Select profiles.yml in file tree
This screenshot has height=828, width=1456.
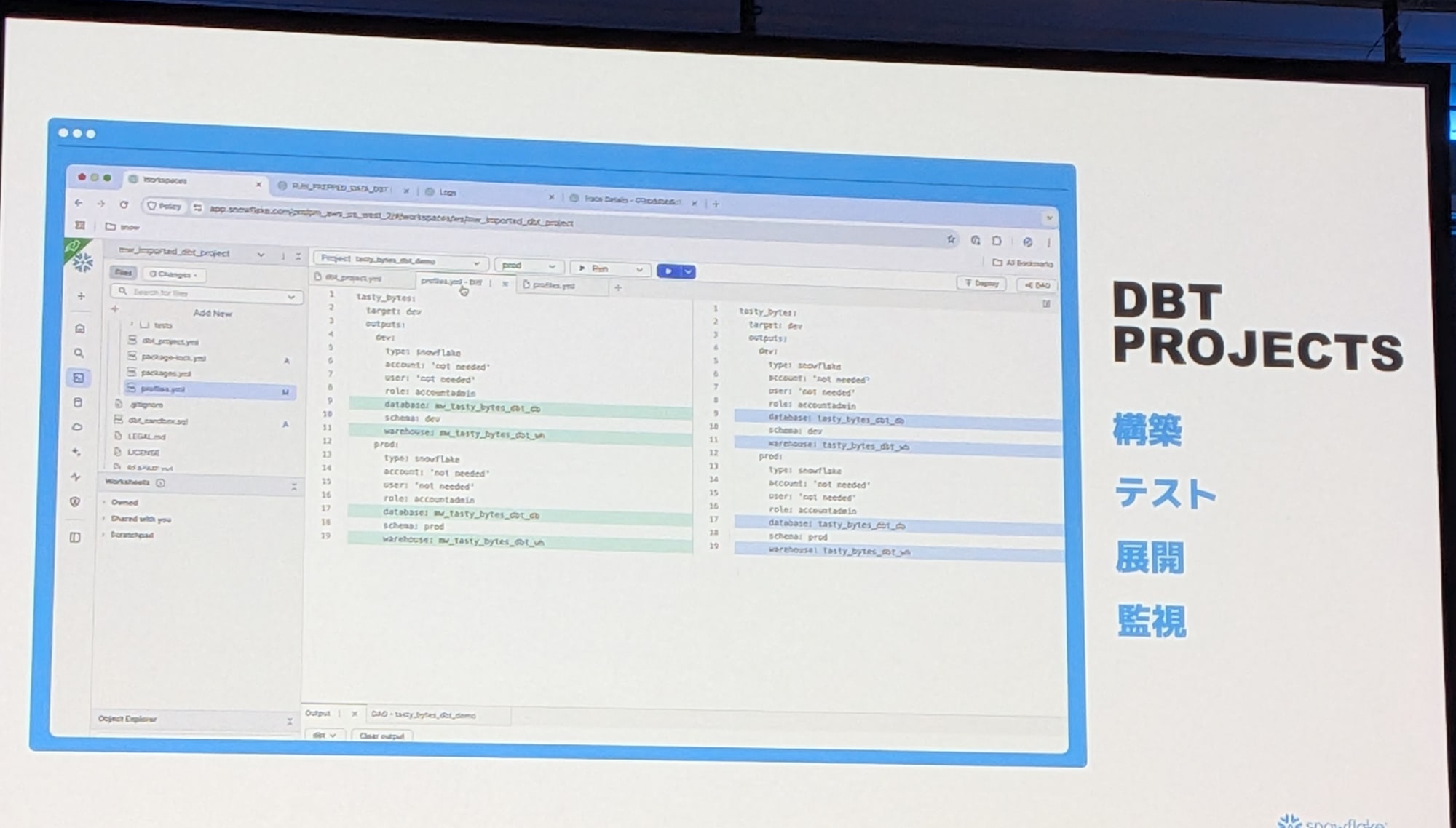210,390
